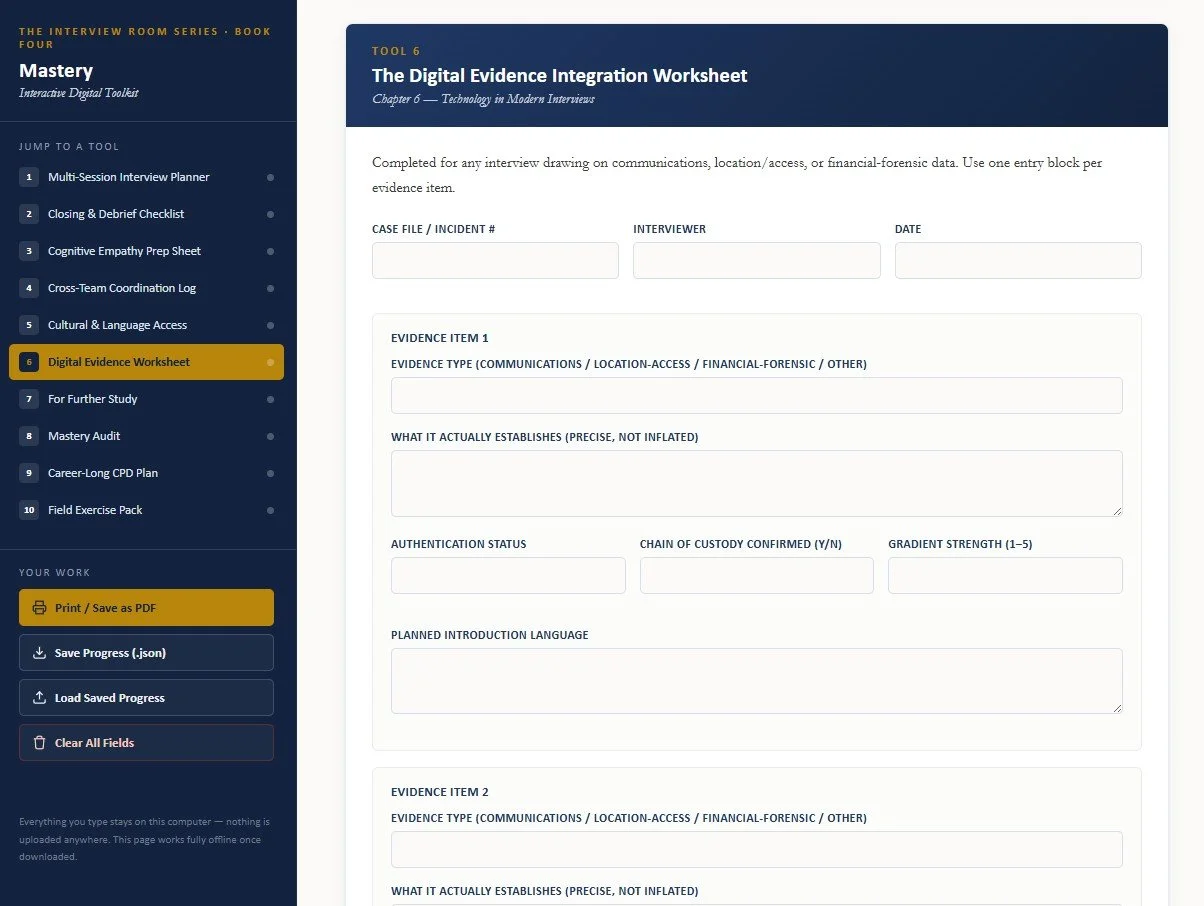Open Closing & Debrief Checklist tool
This screenshot has width=1204, height=906.
[x=146, y=214]
